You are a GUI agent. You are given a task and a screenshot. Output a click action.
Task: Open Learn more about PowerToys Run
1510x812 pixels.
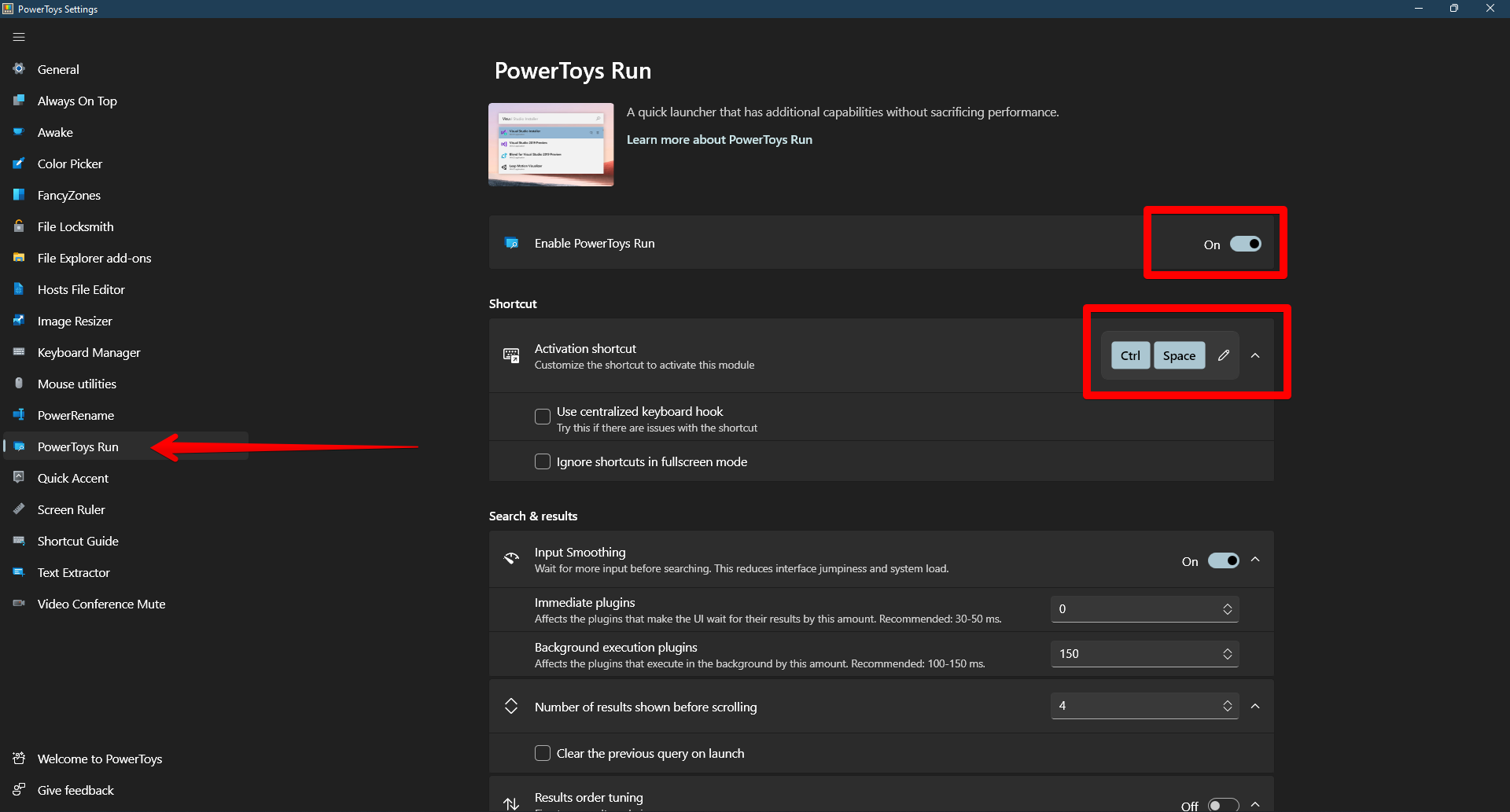tap(719, 139)
